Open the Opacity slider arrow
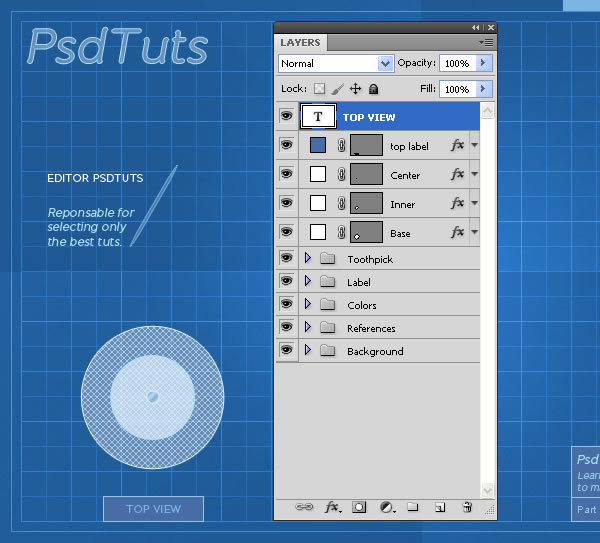Viewport: 600px width, 543px height. click(484, 63)
